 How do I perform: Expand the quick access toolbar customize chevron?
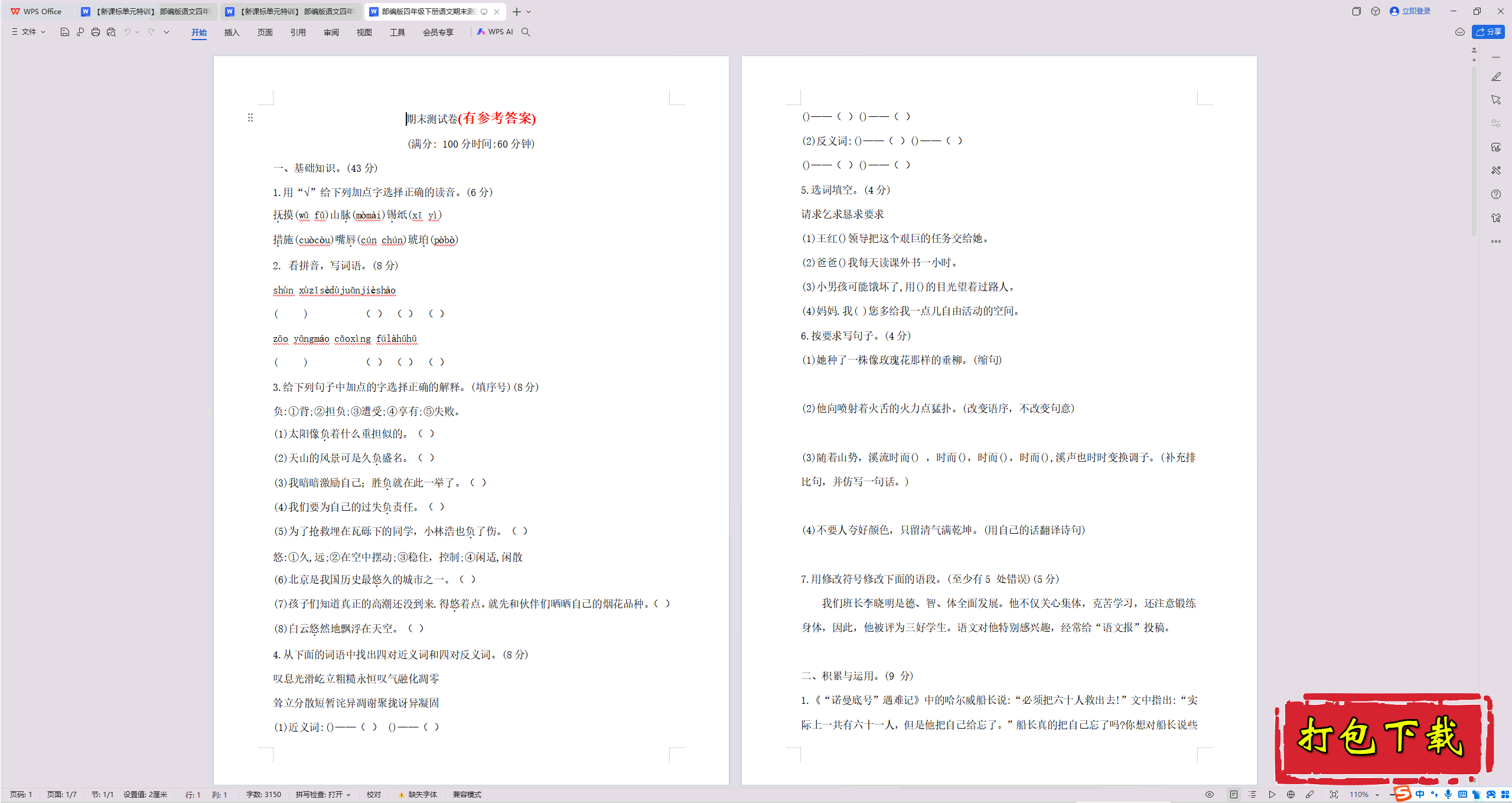tap(167, 32)
